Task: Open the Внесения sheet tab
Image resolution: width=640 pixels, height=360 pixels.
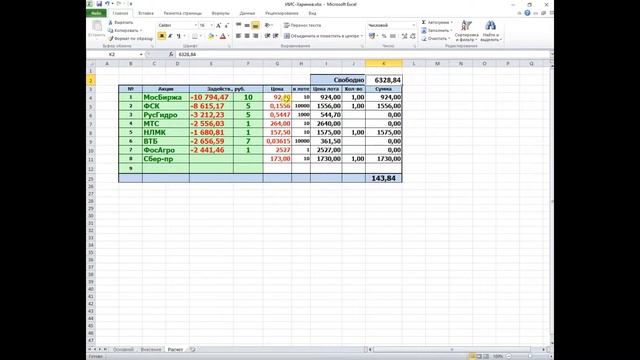Action: pyautogui.click(x=151, y=349)
